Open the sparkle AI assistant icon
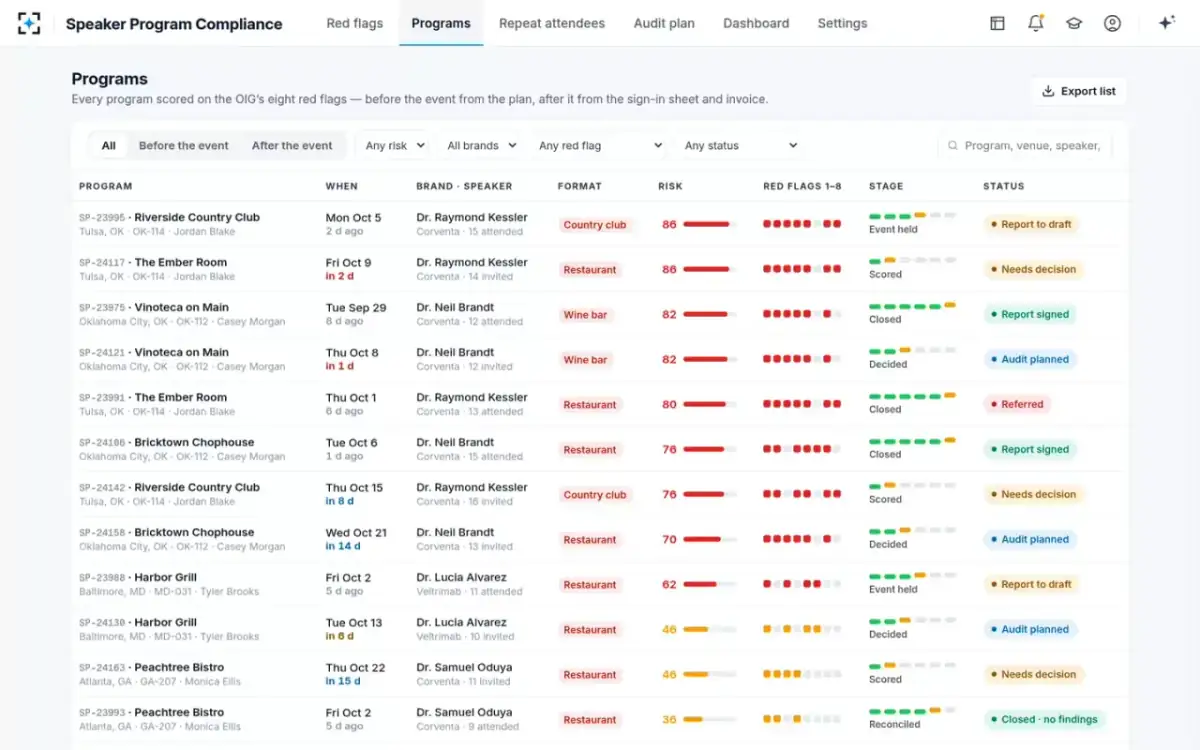1200x750 pixels. 1166,23
